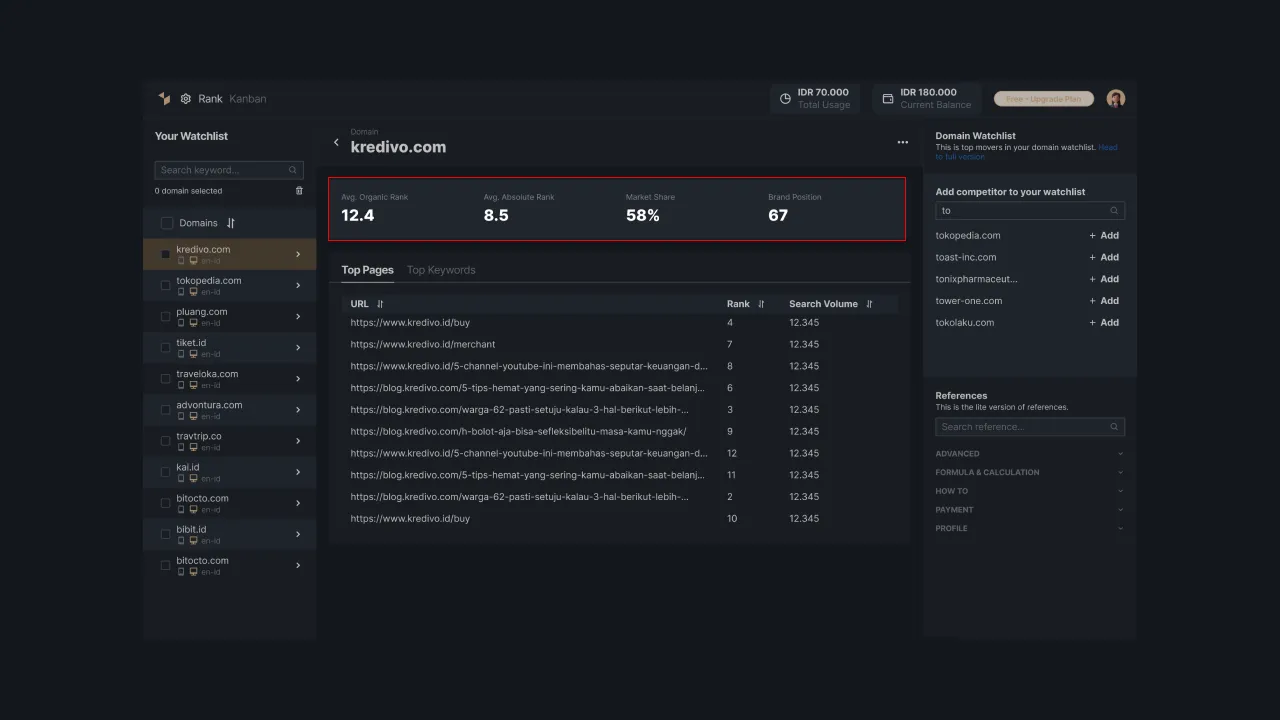Image resolution: width=1280 pixels, height=720 pixels.
Task: Click the user profile avatar
Action: click(1116, 98)
